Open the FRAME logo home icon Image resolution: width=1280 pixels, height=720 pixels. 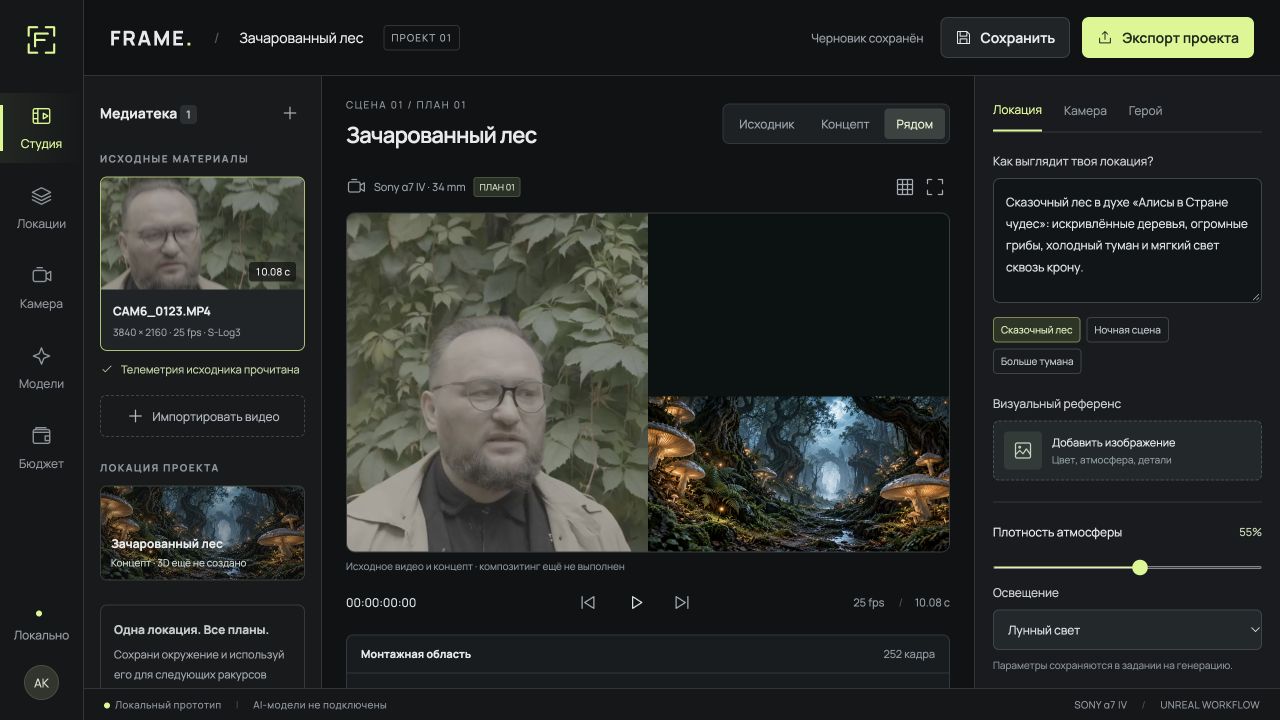point(41,38)
